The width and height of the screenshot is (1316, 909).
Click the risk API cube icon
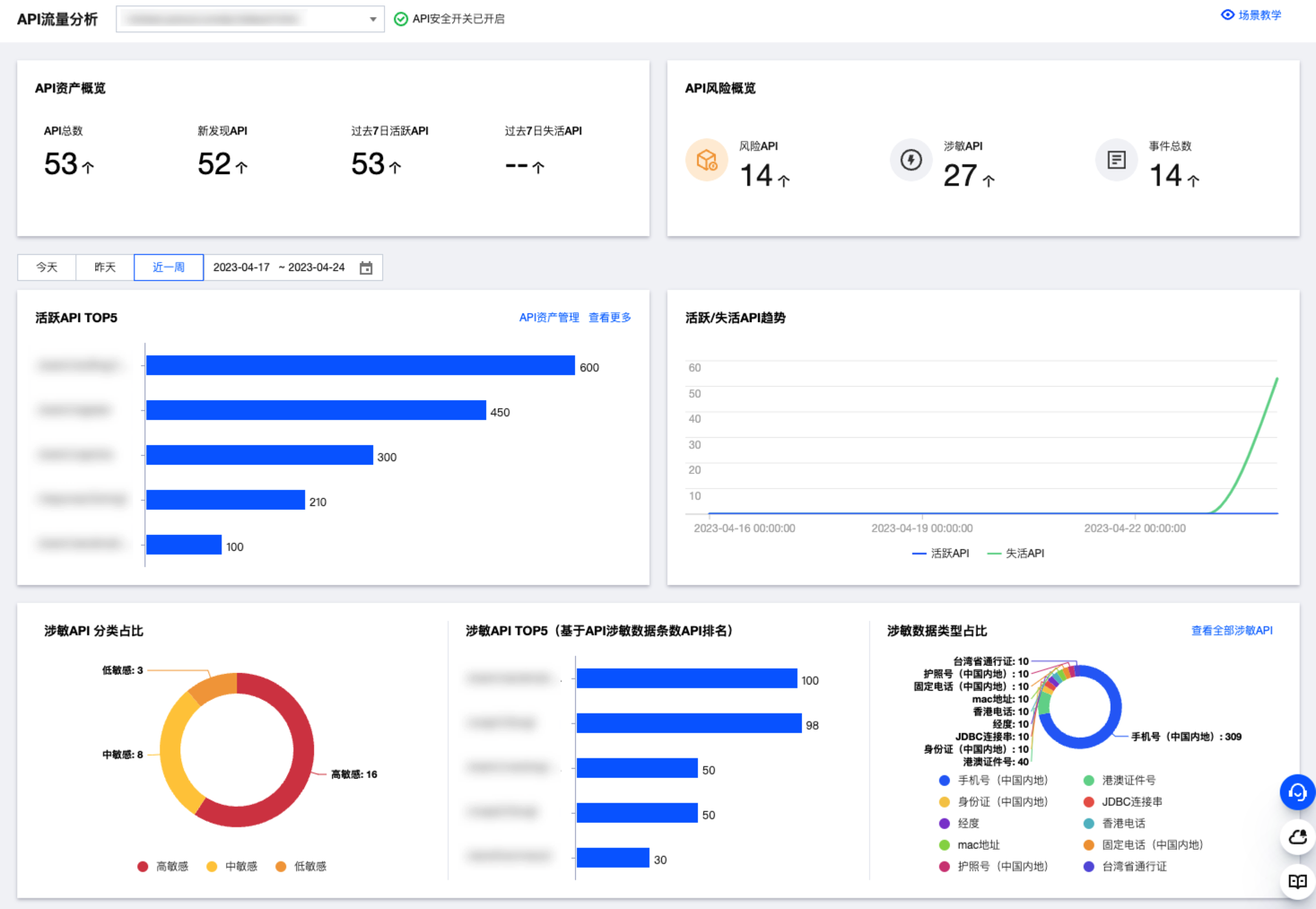[707, 161]
